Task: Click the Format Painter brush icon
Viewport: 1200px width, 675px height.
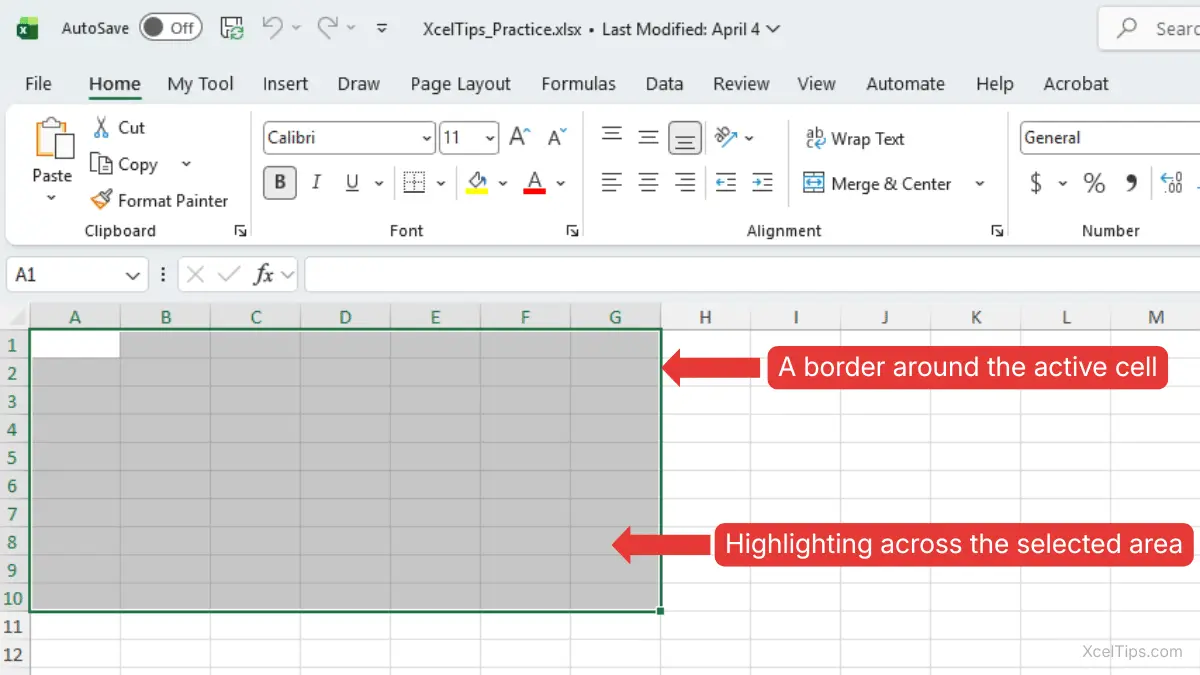Action: pos(101,200)
